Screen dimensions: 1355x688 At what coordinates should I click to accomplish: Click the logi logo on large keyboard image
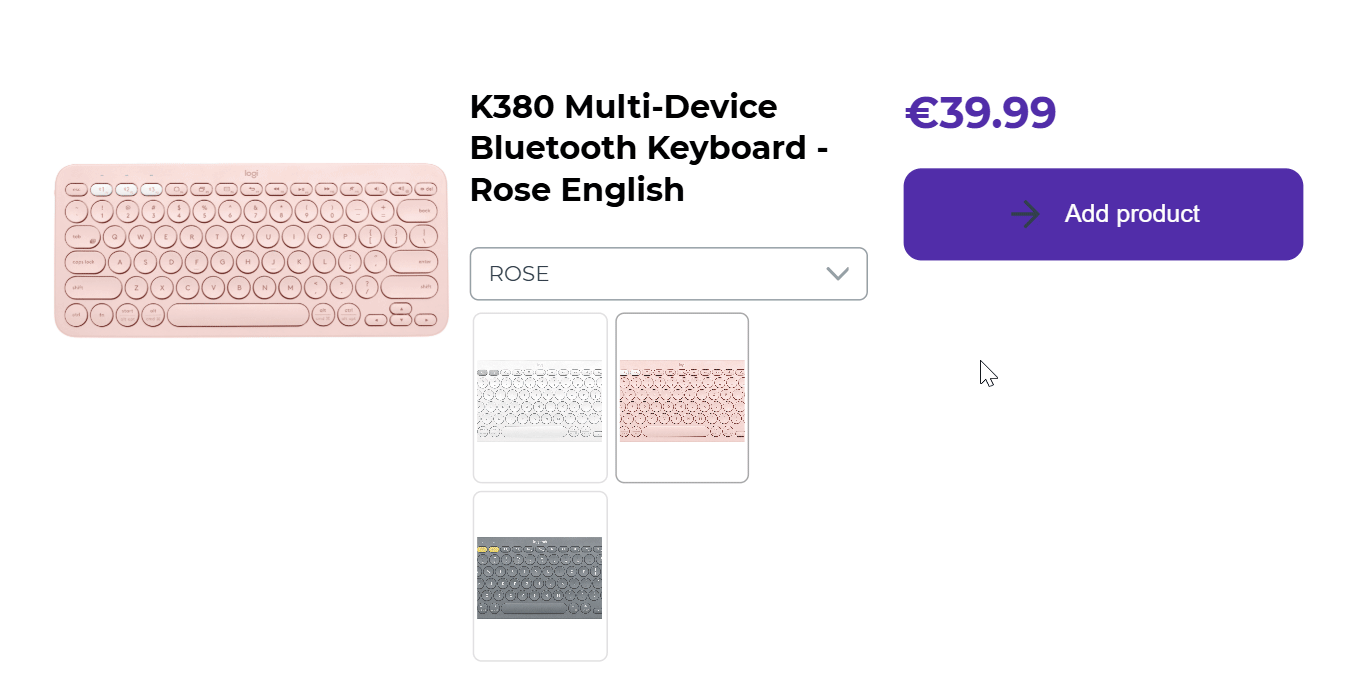point(251,173)
